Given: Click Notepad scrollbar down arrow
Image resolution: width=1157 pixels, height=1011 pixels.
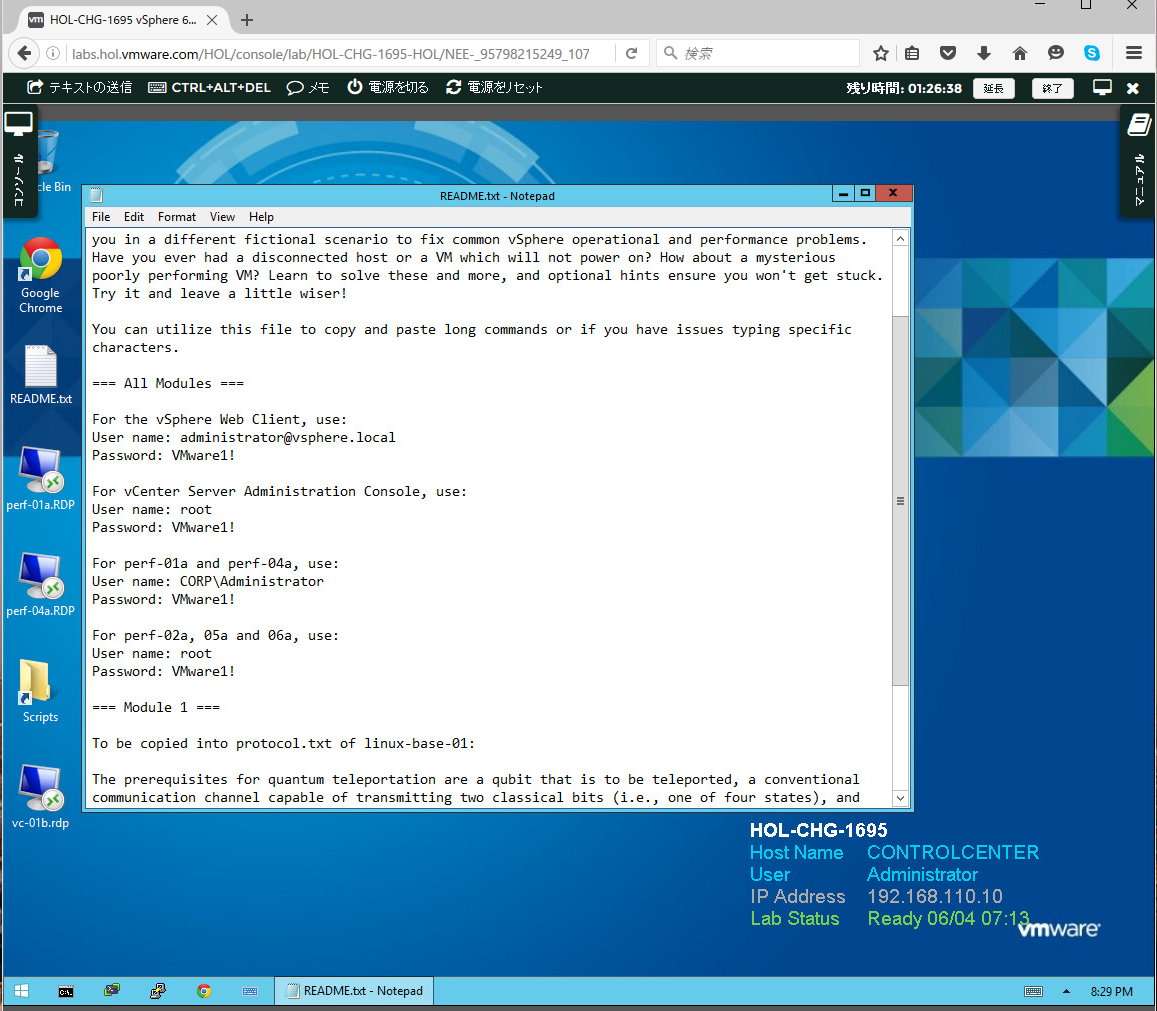Looking at the screenshot, I should click(x=900, y=798).
